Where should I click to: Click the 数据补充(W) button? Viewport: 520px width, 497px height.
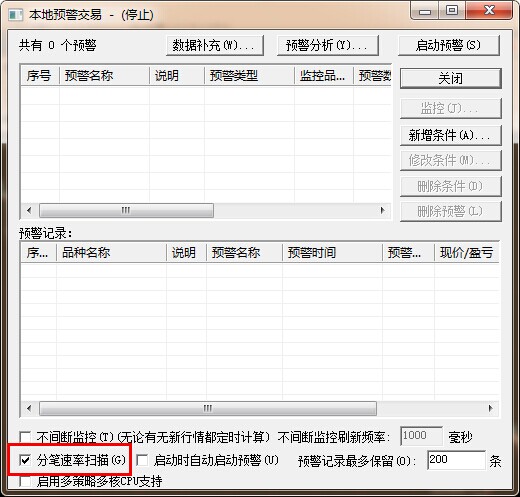tap(215, 45)
